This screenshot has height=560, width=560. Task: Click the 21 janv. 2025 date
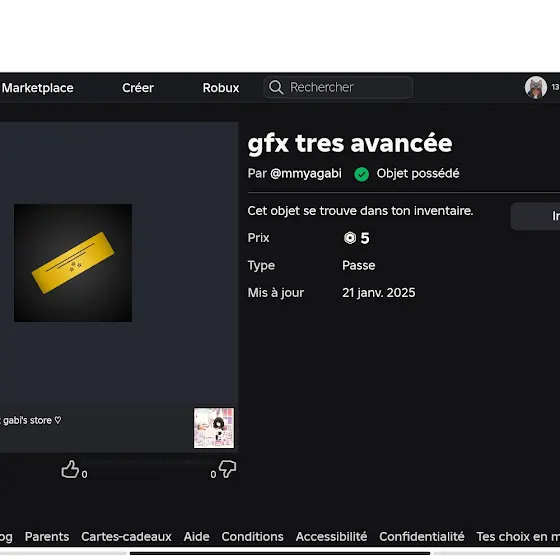pos(379,292)
